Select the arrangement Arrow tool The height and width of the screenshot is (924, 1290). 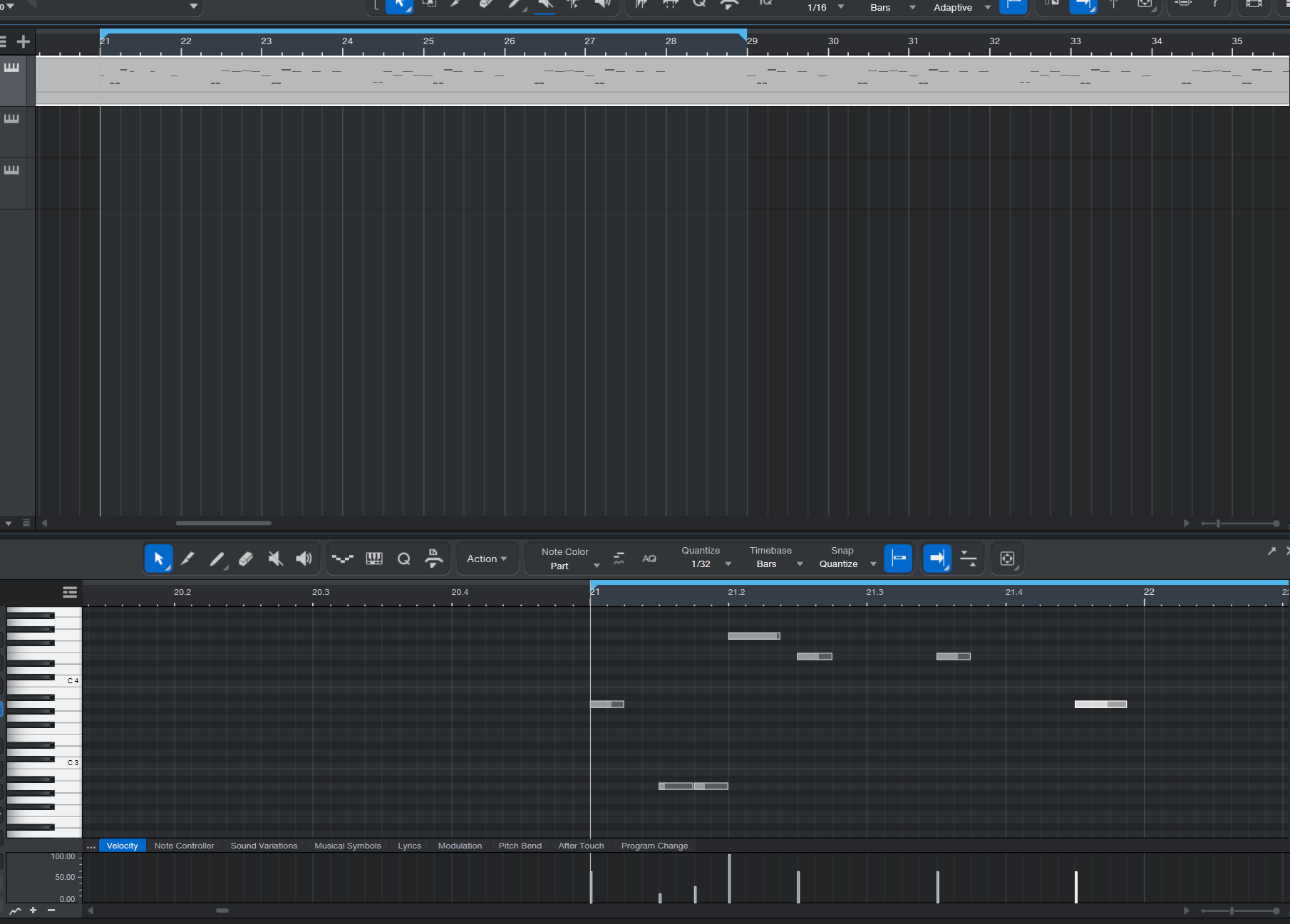[x=399, y=6]
